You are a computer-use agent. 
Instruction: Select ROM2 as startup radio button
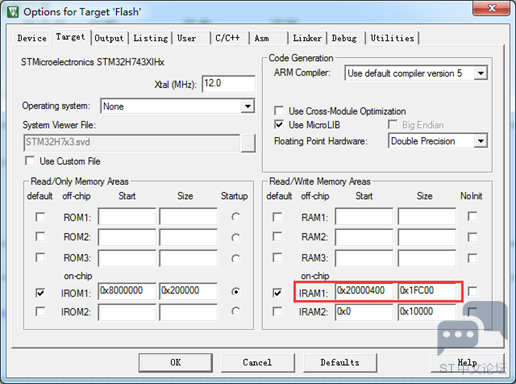236,237
